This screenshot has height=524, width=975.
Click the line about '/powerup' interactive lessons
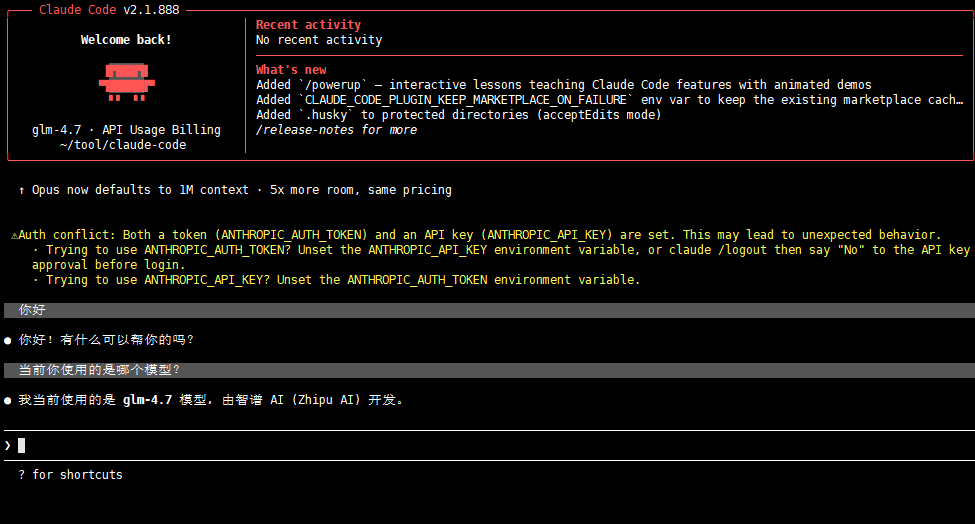564,85
